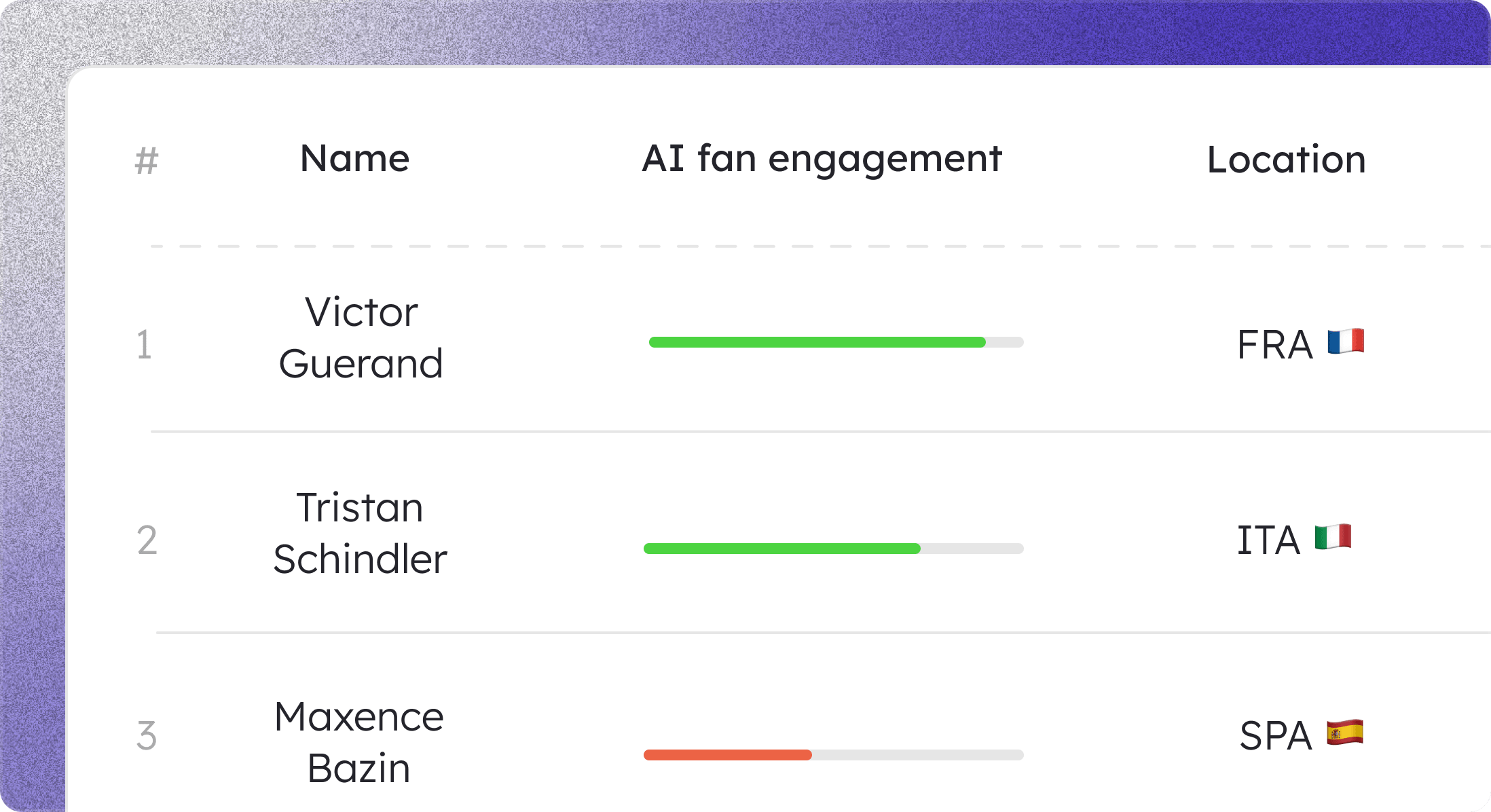Select the FRA location text
Viewport: 1491px width, 812px height.
coord(1274,345)
